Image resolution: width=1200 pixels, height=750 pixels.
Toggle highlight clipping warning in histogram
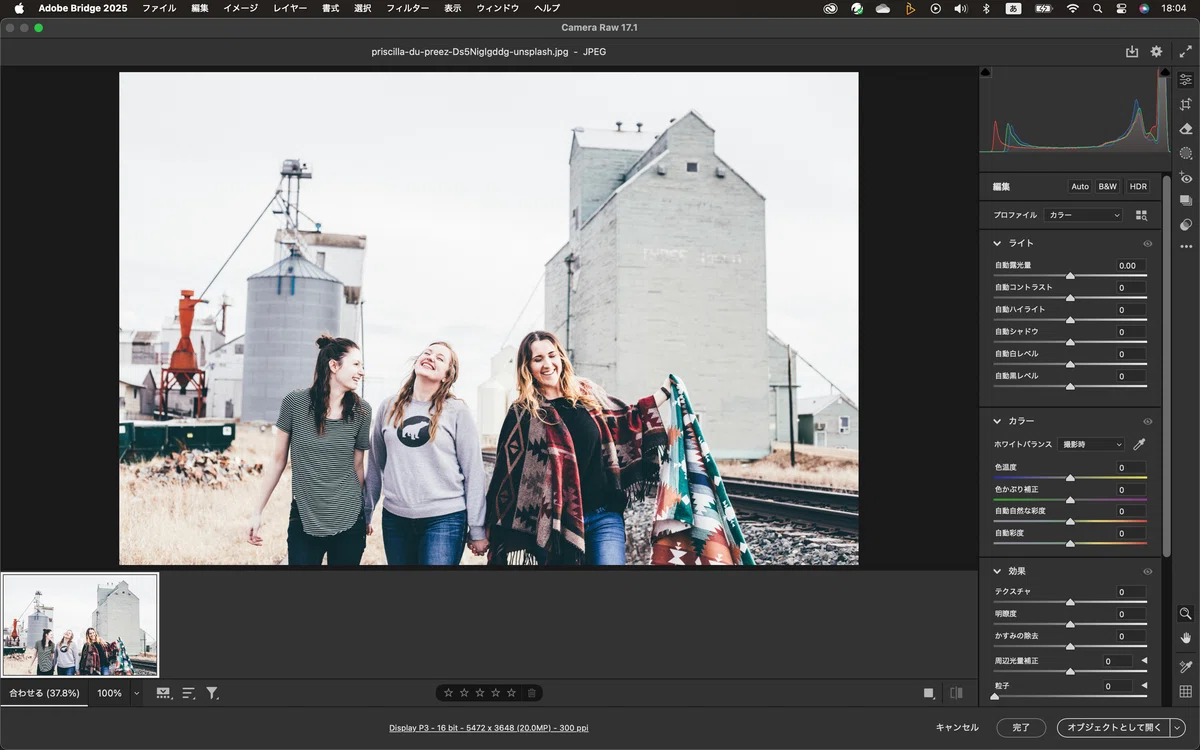[1164, 73]
